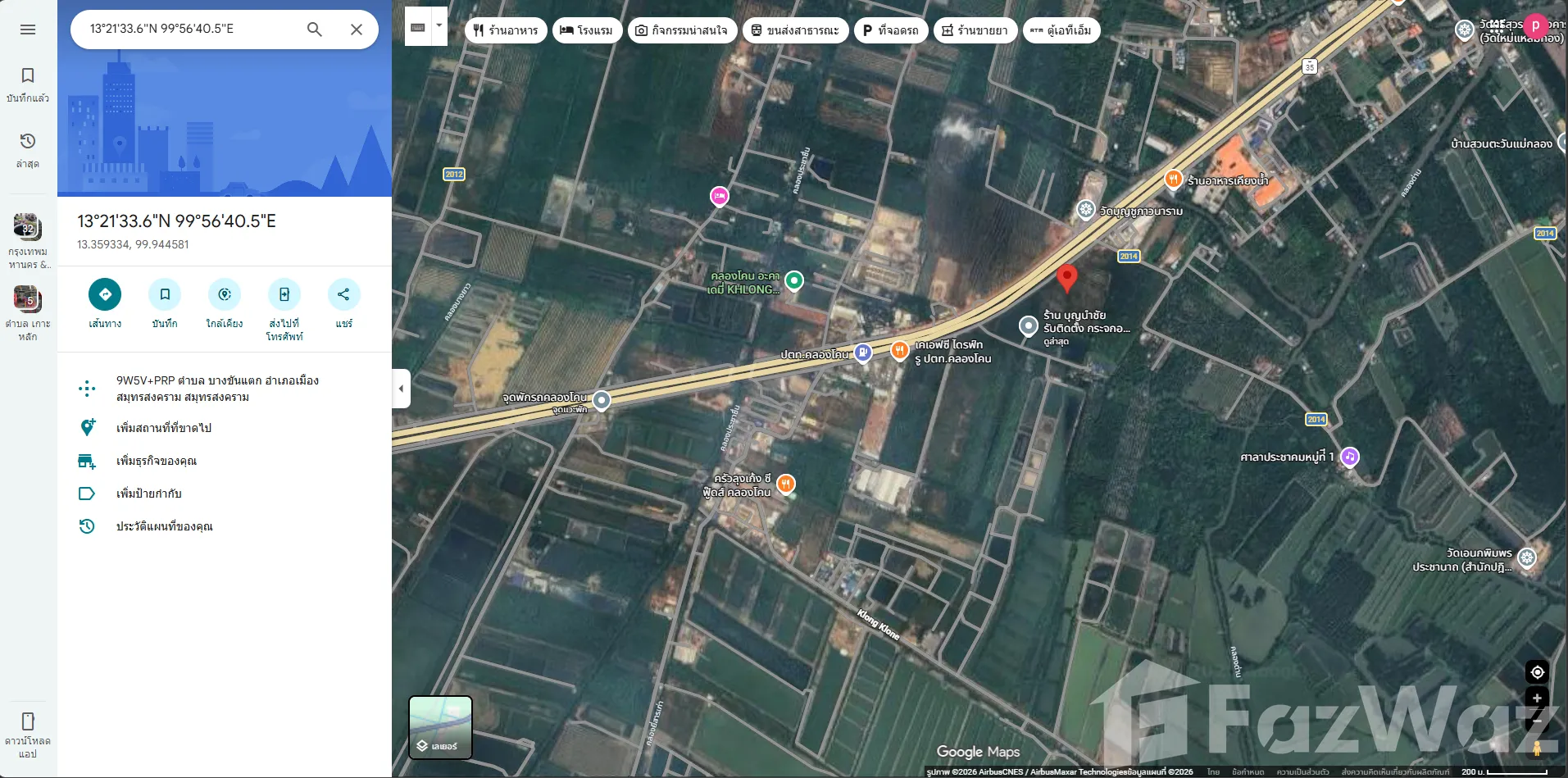Select the Restaurants (ร้านอาหาร) filter chip
The height and width of the screenshot is (778, 1568).
point(506,30)
